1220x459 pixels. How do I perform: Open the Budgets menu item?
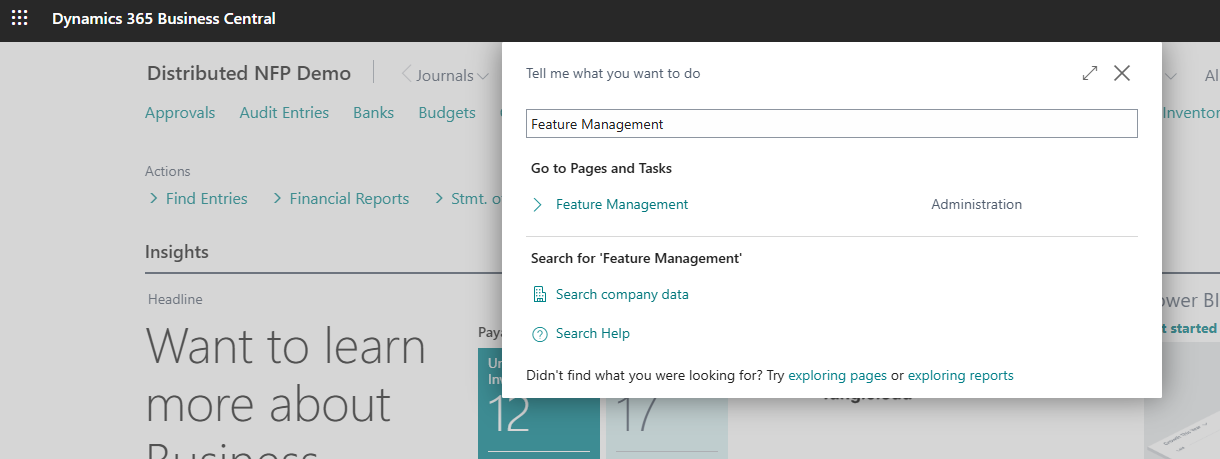click(x=447, y=113)
